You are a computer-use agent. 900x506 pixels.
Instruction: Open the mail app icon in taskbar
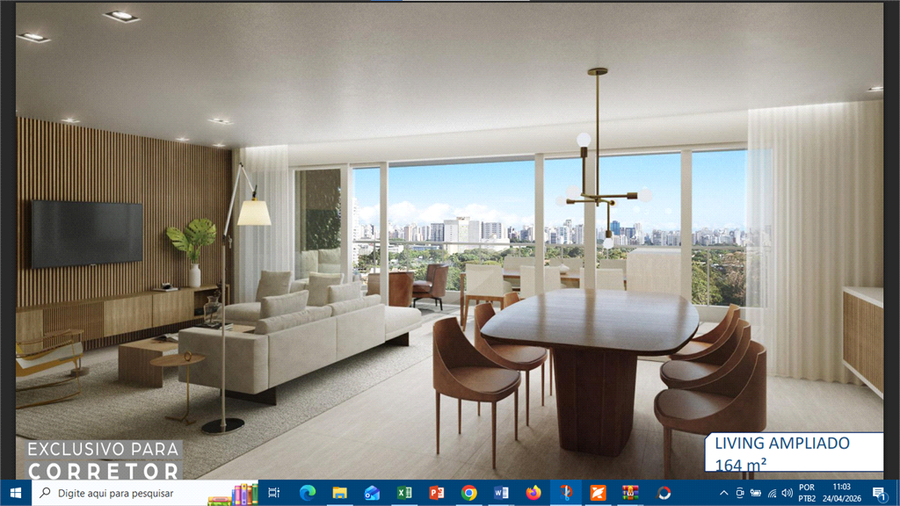click(372, 493)
